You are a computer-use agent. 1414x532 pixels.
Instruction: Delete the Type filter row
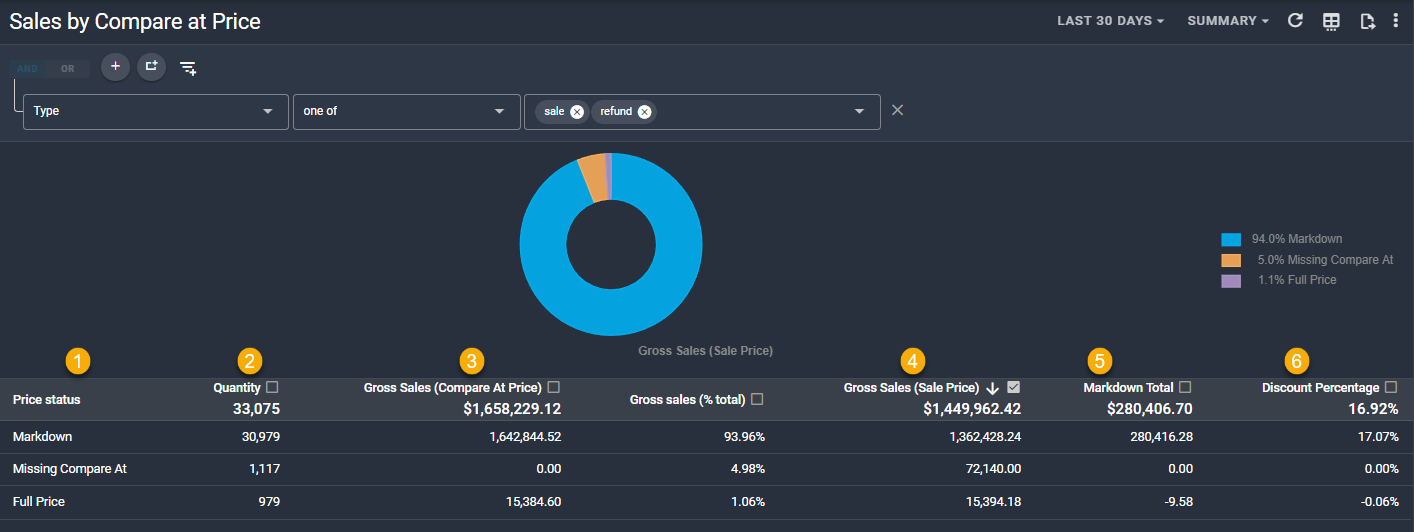(x=897, y=110)
